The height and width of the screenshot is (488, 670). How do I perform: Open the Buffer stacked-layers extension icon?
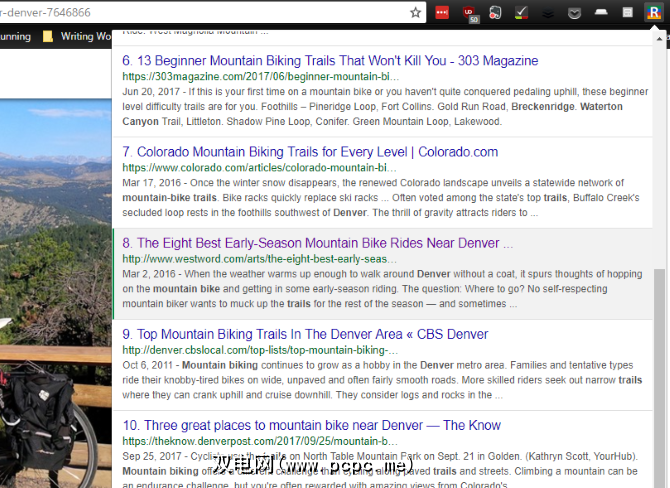(548, 13)
